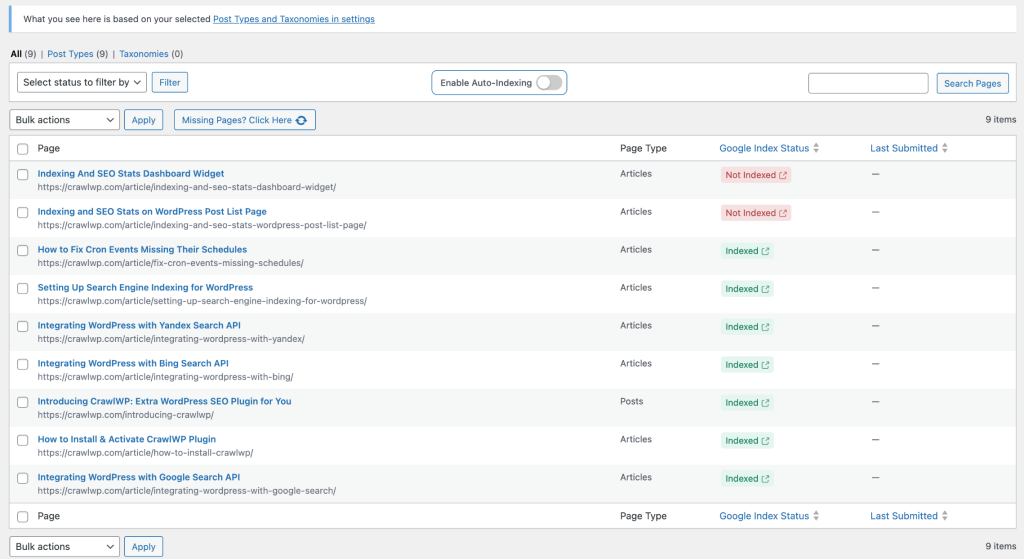This screenshot has width=1024, height=559.
Task: Check box for Indexing And SEO Stats Dashboard Widget
Action: click(x=23, y=174)
